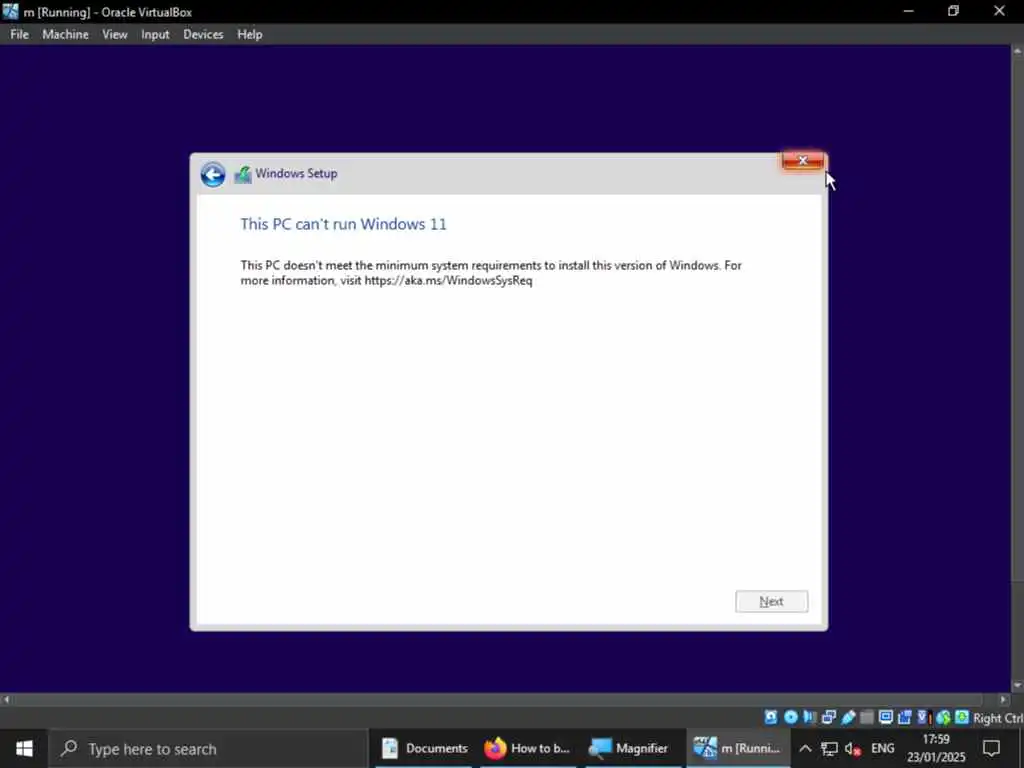Switch to Documents in the taskbar
Viewport: 1024px width, 768px height.
[424, 748]
